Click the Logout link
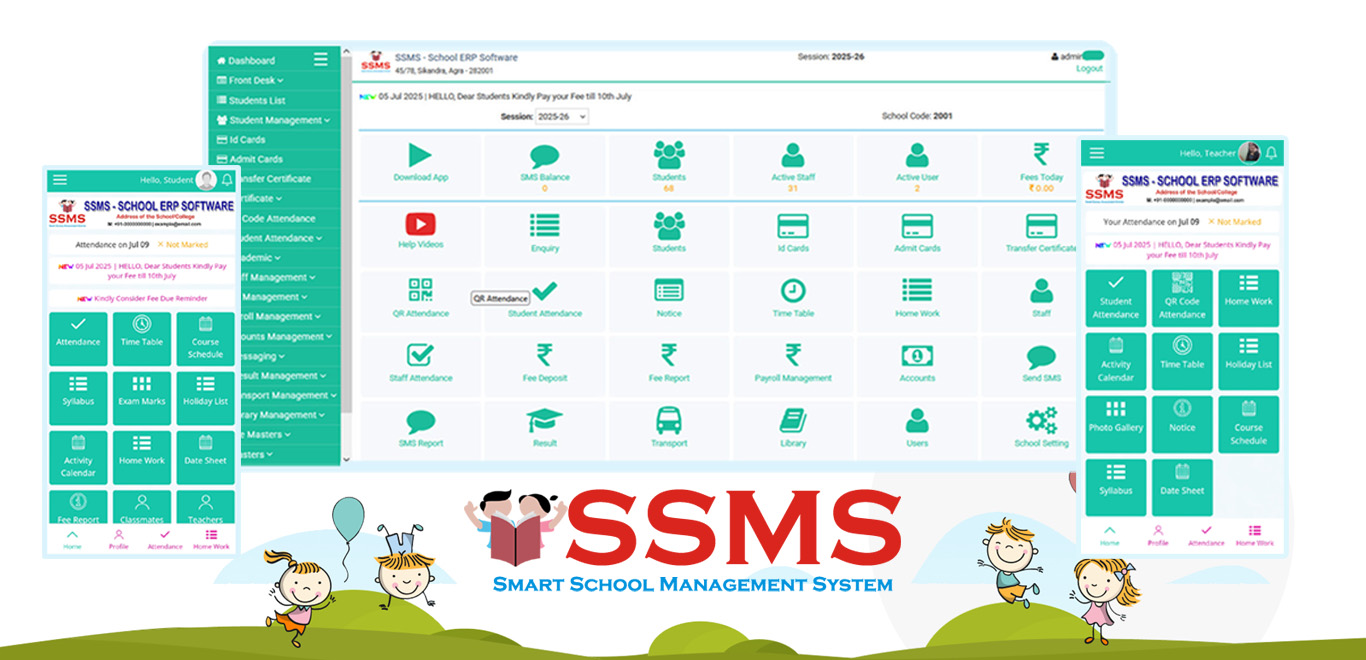The height and width of the screenshot is (660, 1366). (1089, 69)
